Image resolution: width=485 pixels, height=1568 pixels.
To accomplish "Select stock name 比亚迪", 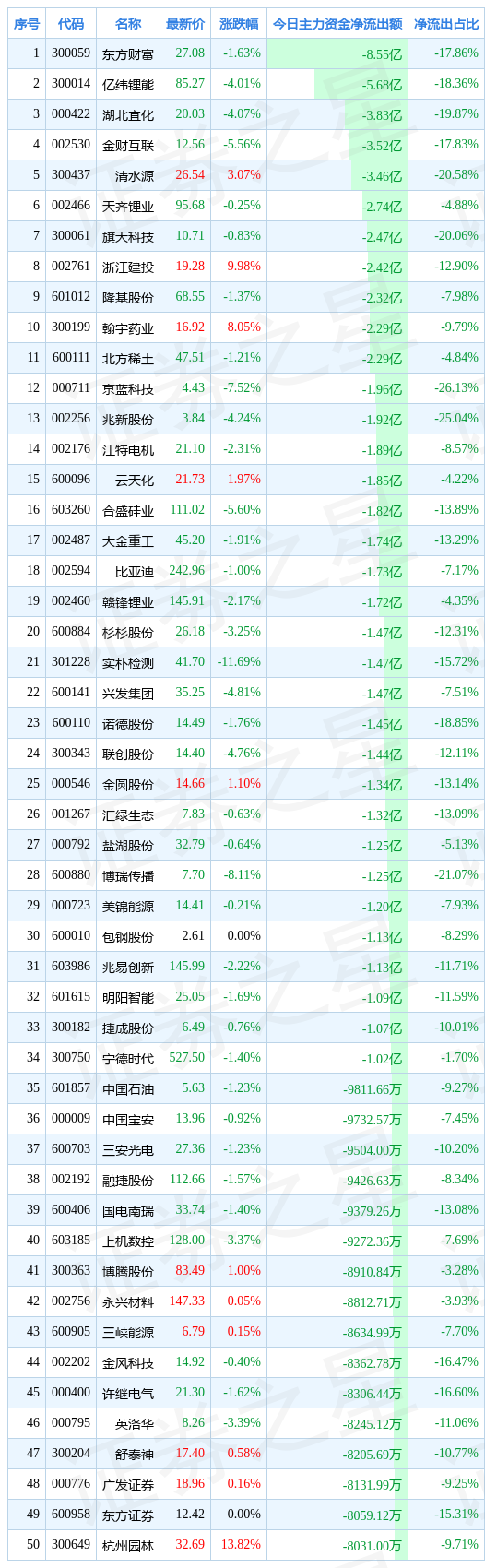I will [135, 572].
